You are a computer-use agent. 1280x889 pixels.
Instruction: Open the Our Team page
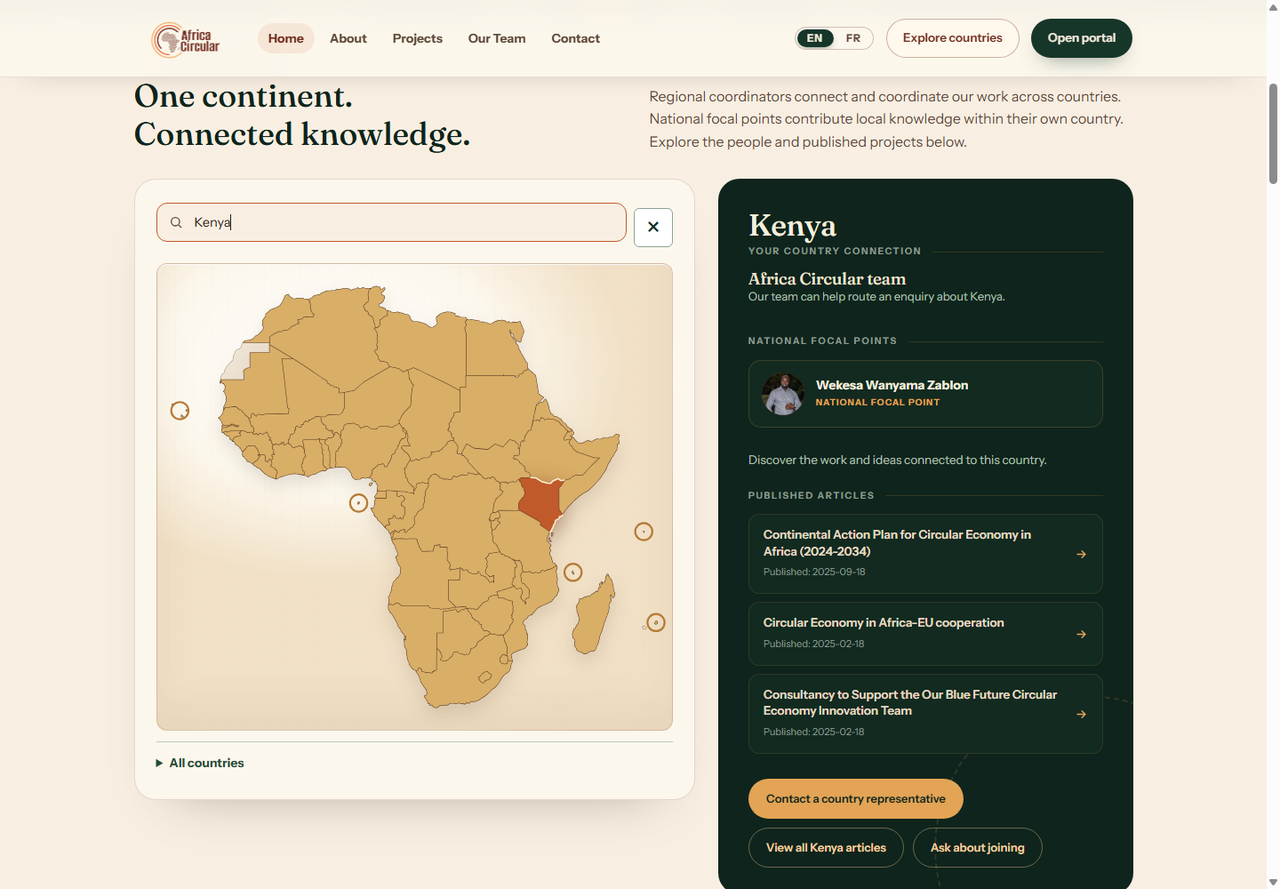[x=497, y=38]
